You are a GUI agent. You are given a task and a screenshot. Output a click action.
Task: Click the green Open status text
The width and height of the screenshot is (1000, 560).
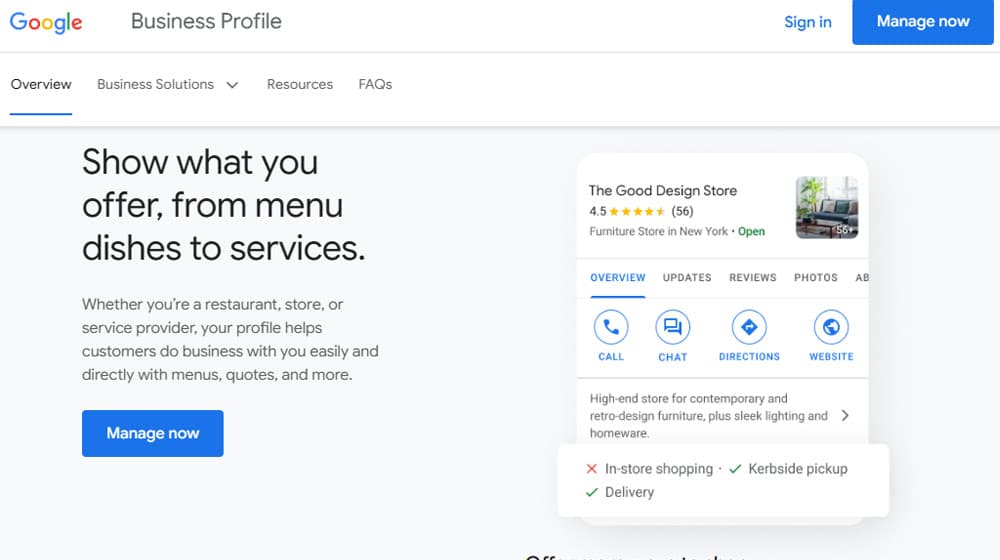click(751, 232)
